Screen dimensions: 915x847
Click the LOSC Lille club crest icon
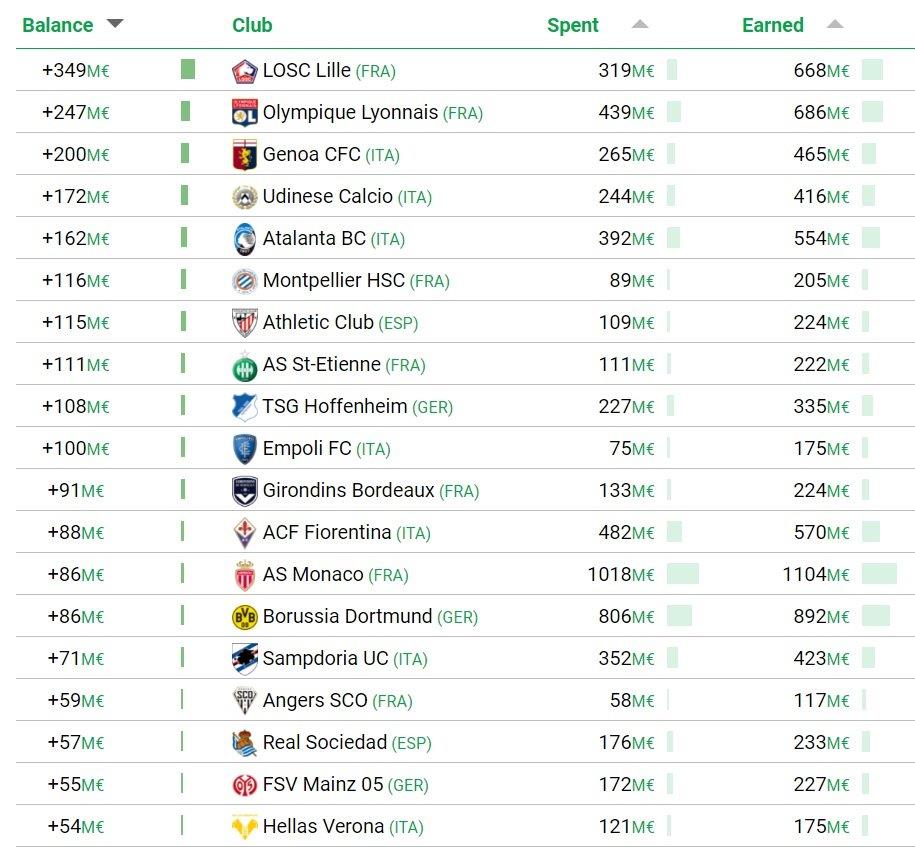coord(244,71)
